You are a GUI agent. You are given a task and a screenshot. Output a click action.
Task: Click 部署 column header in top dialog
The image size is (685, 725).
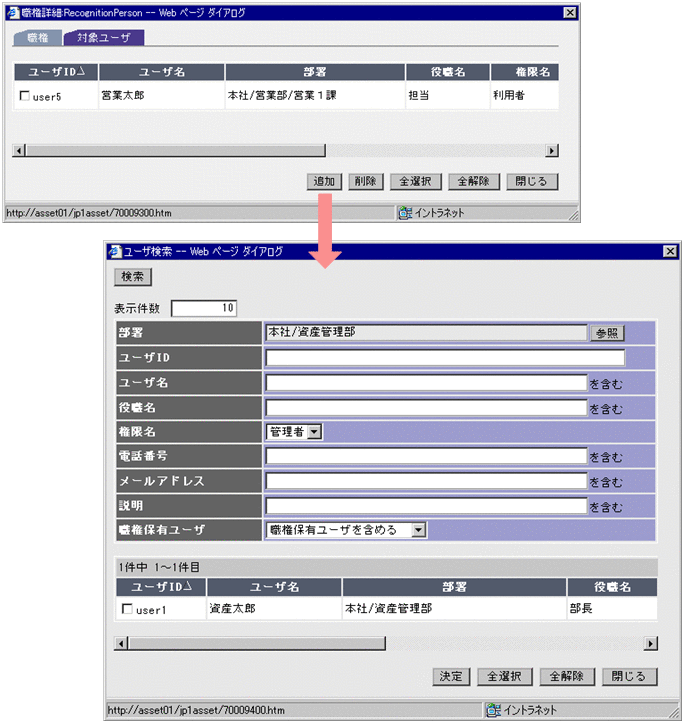(315, 72)
